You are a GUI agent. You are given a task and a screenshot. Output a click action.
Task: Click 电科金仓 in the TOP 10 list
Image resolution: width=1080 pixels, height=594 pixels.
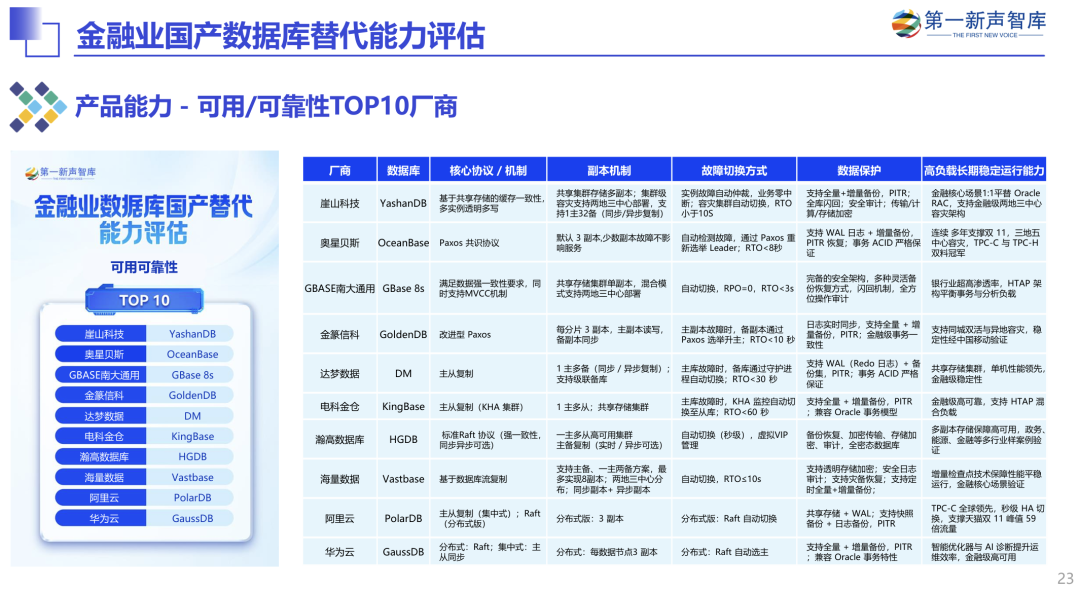101,436
